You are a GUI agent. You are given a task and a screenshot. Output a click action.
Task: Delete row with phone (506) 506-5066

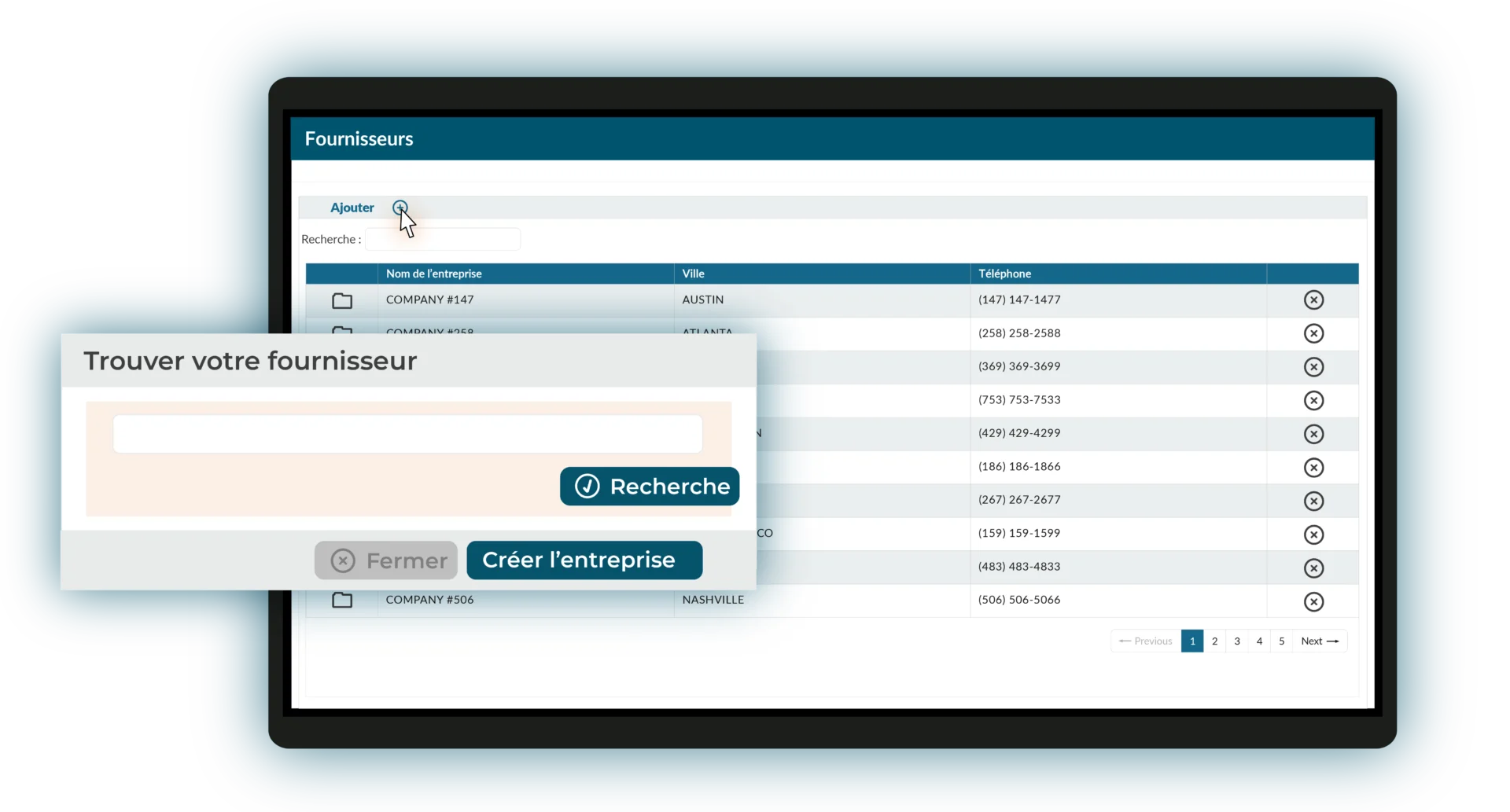click(1313, 601)
